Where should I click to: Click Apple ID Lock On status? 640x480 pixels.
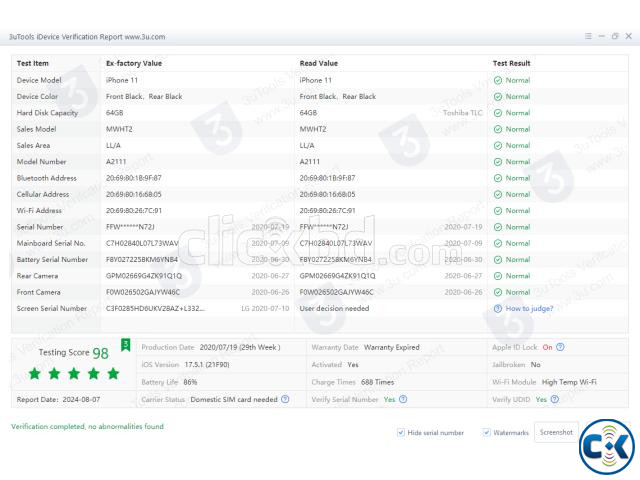click(547, 347)
